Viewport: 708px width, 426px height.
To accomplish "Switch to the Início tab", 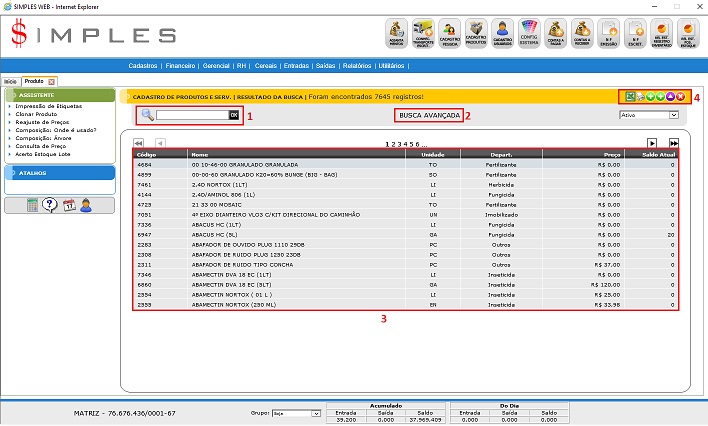I will (10, 80).
